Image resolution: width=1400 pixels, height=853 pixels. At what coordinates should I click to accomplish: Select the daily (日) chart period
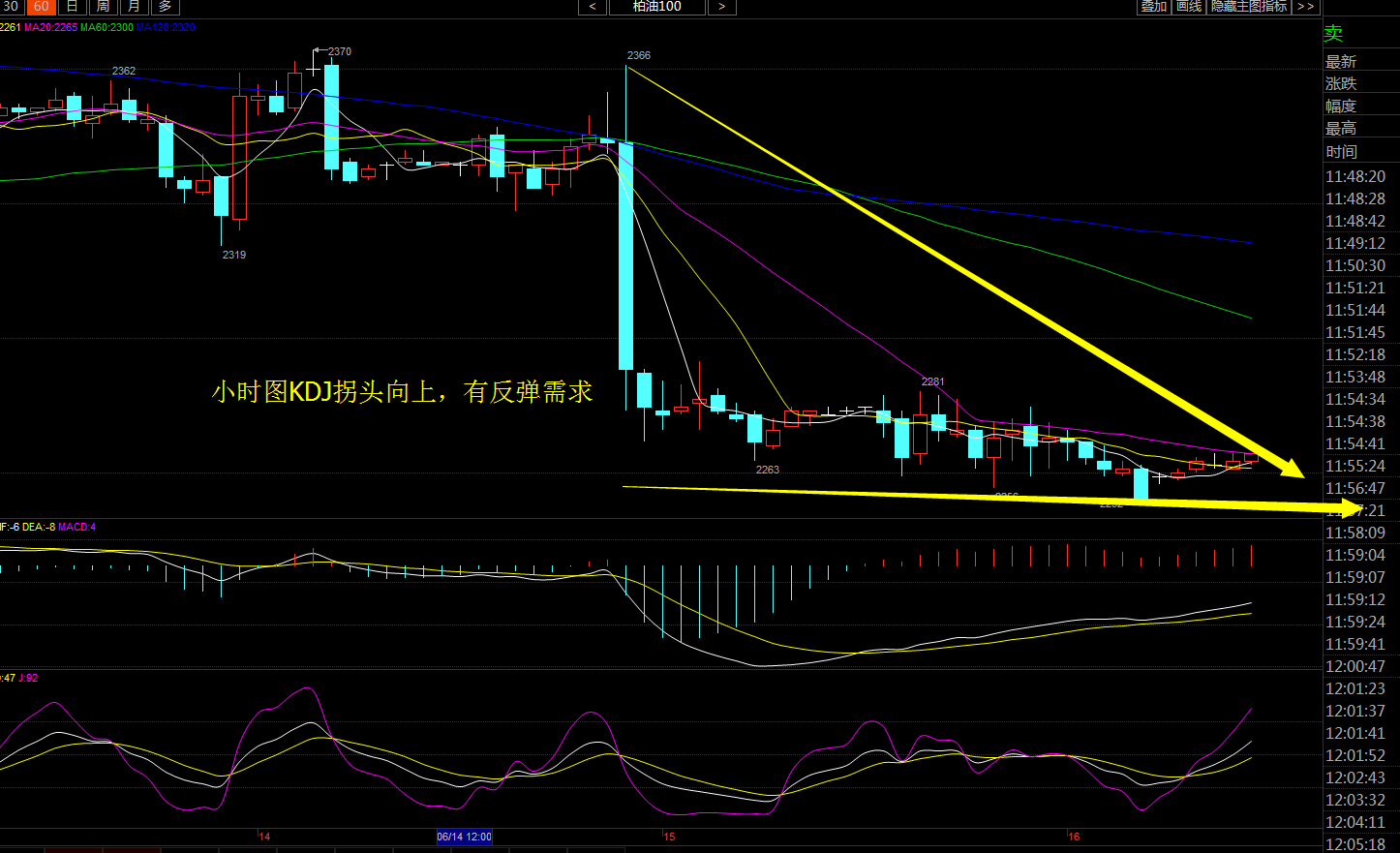(73, 6)
